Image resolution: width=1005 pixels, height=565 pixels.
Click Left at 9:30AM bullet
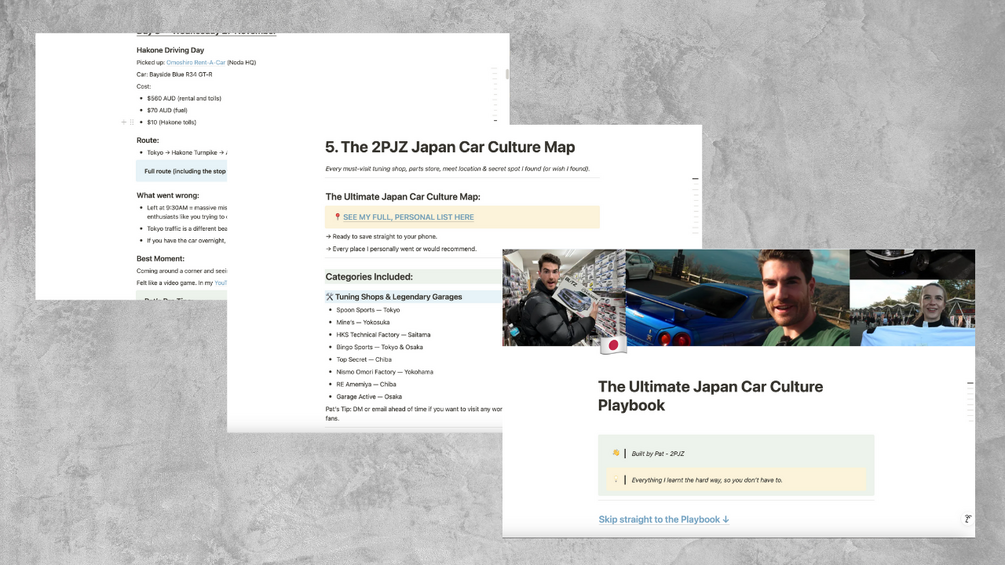click(187, 212)
